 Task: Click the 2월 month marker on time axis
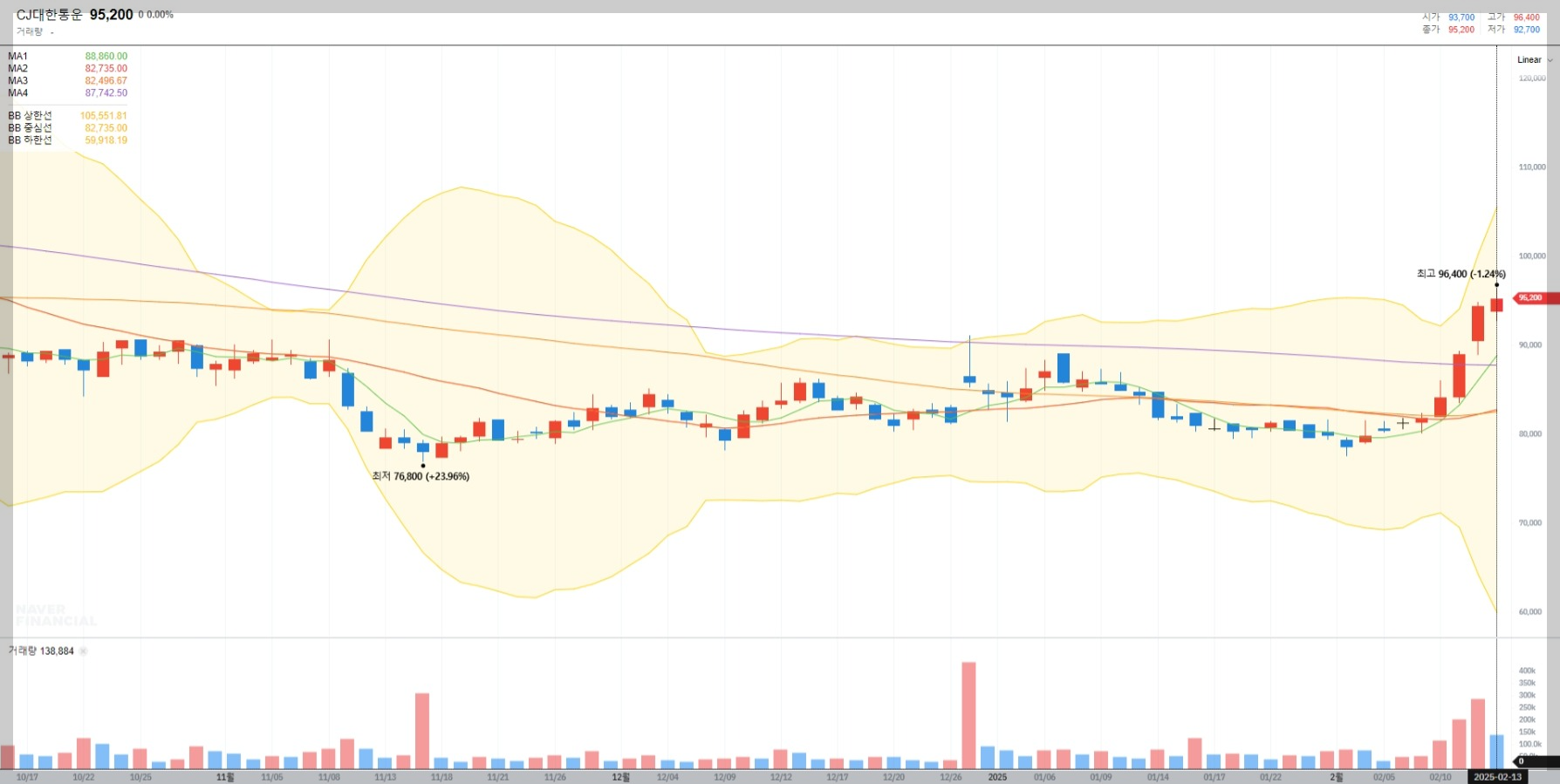pyautogui.click(x=1336, y=777)
